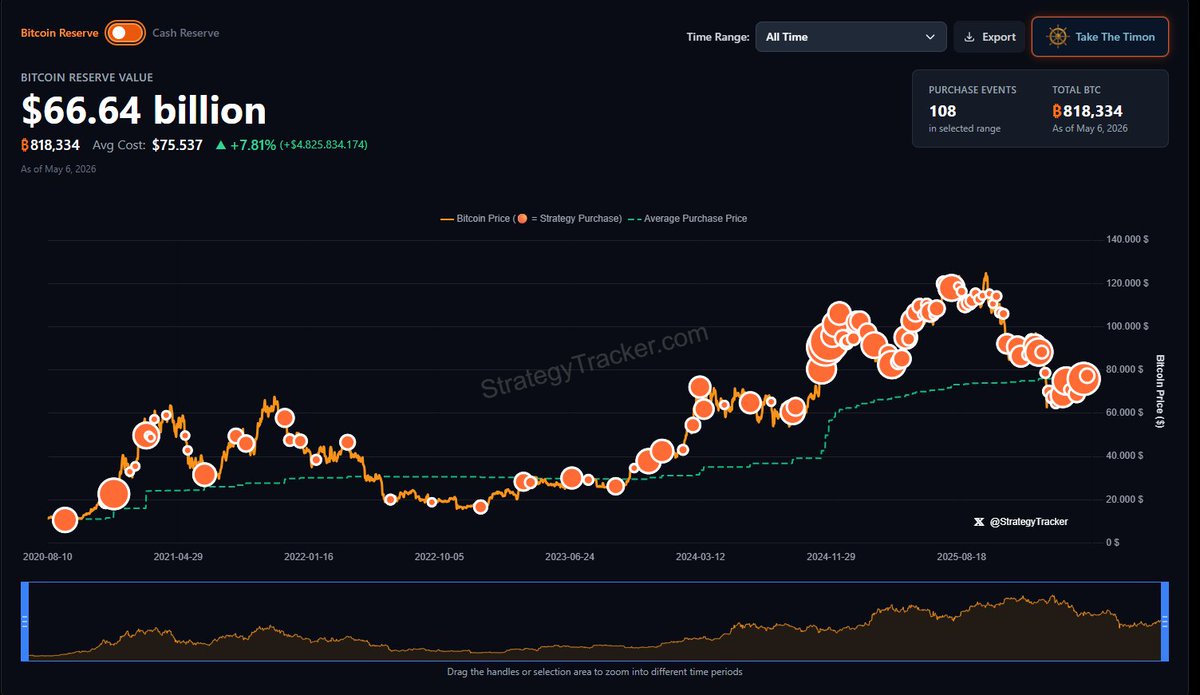
Task: Click the left range slider handle
Action: click(x=25, y=622)
